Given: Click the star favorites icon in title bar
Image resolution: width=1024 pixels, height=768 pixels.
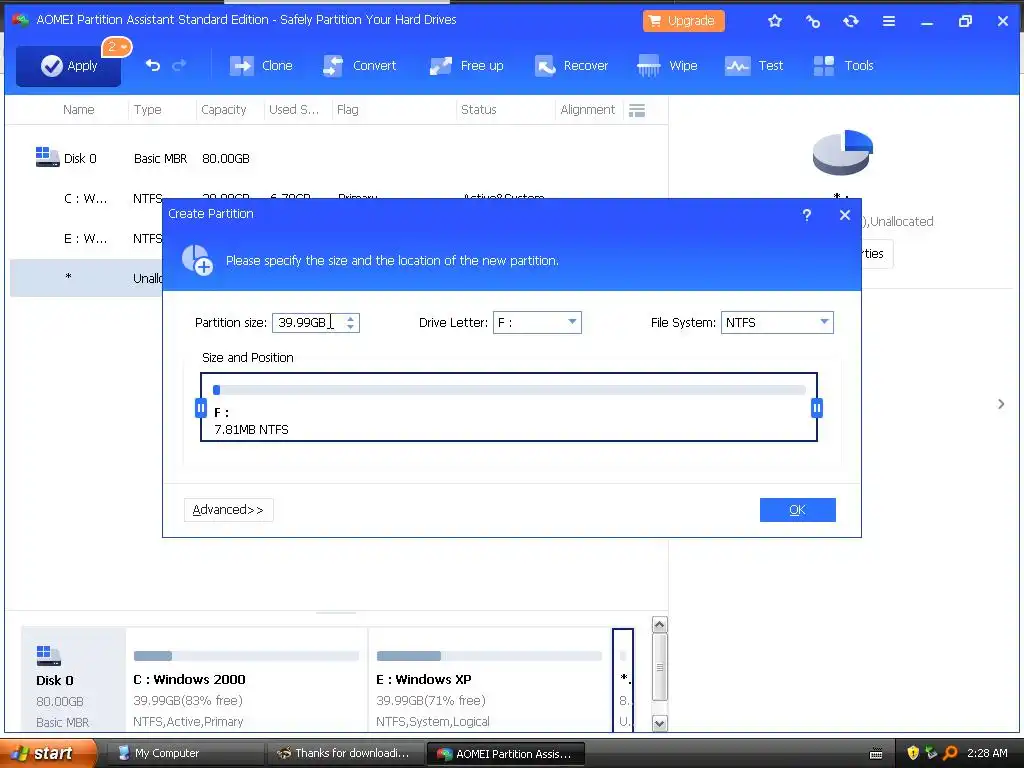Looking at the screenshot, I should click(775, 21).
